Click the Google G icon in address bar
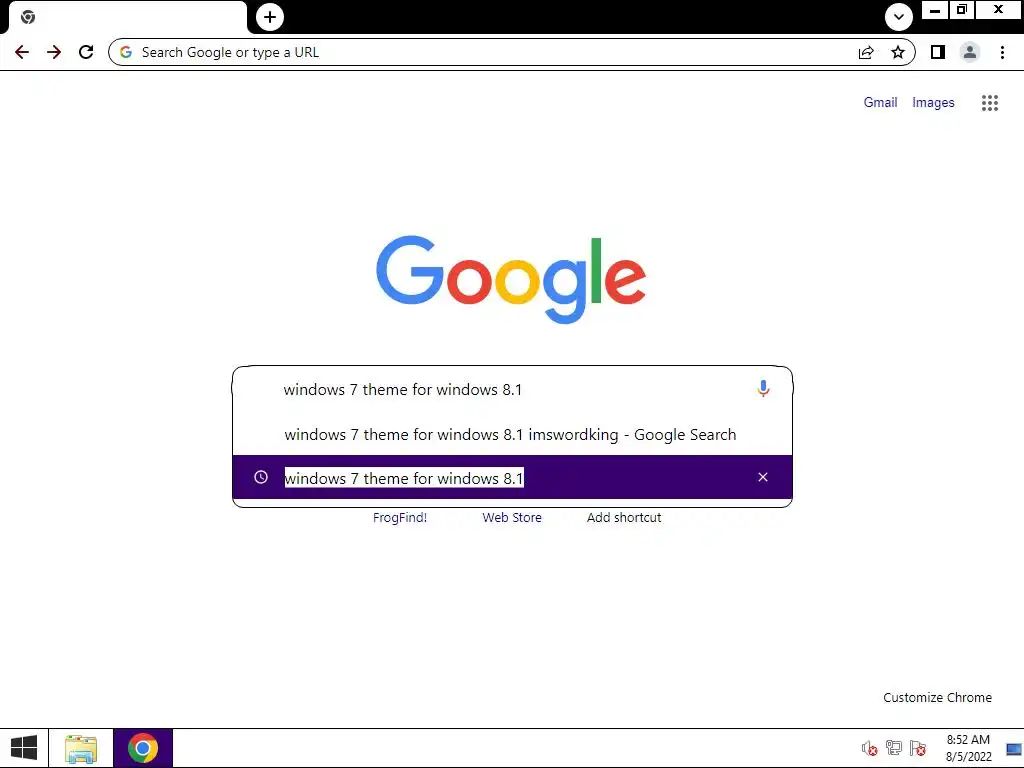Screen dimensions: 1024x768 [x=126, y=52]
